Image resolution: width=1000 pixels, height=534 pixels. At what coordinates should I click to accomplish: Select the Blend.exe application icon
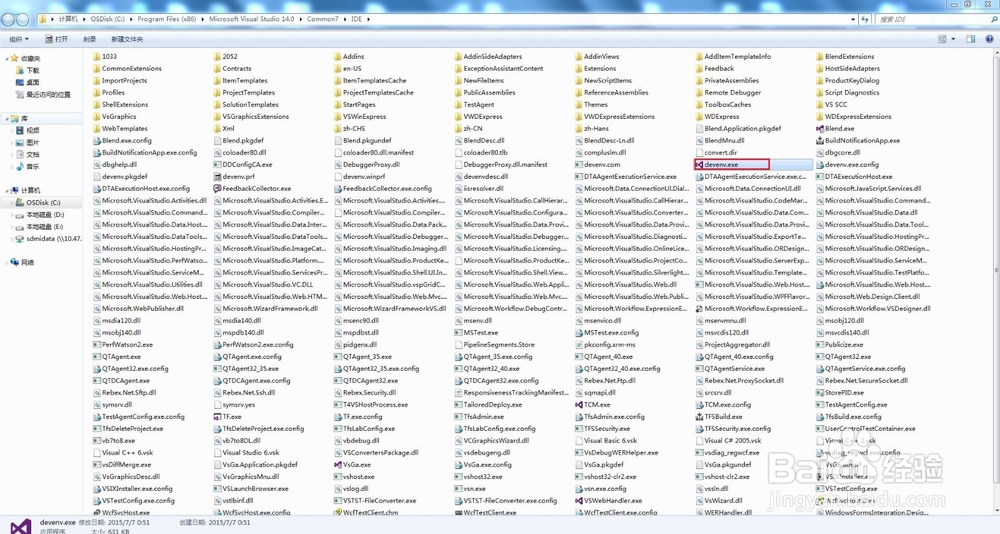coord(820,129)
